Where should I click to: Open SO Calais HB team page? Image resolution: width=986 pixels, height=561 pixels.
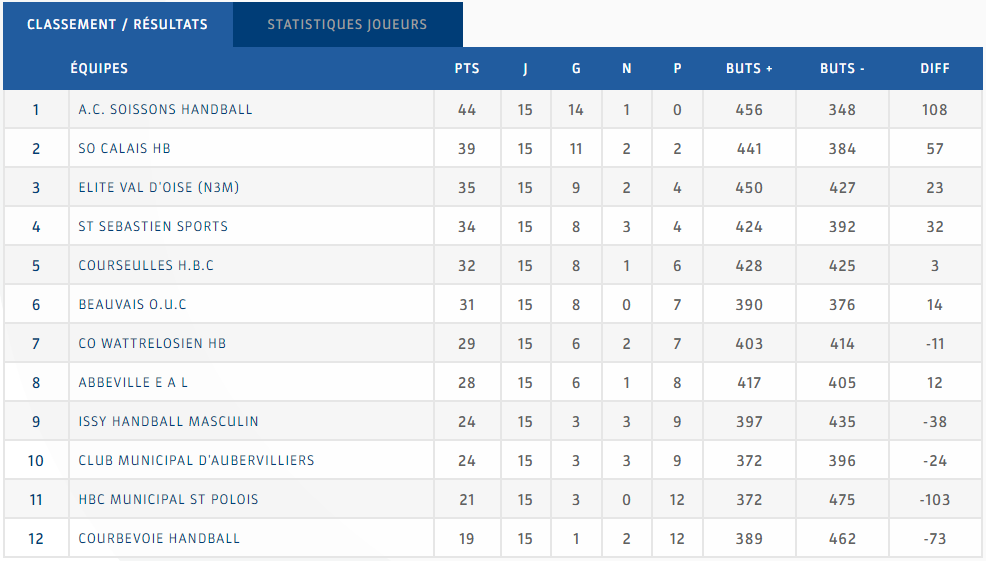[x=124, y=149]
